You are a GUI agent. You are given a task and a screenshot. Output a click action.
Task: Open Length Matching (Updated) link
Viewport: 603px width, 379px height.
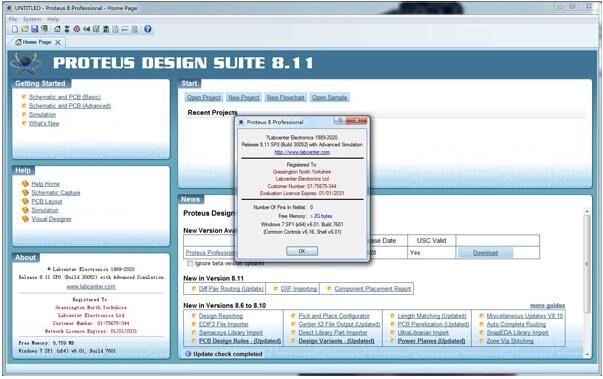[x=432, y=316]
